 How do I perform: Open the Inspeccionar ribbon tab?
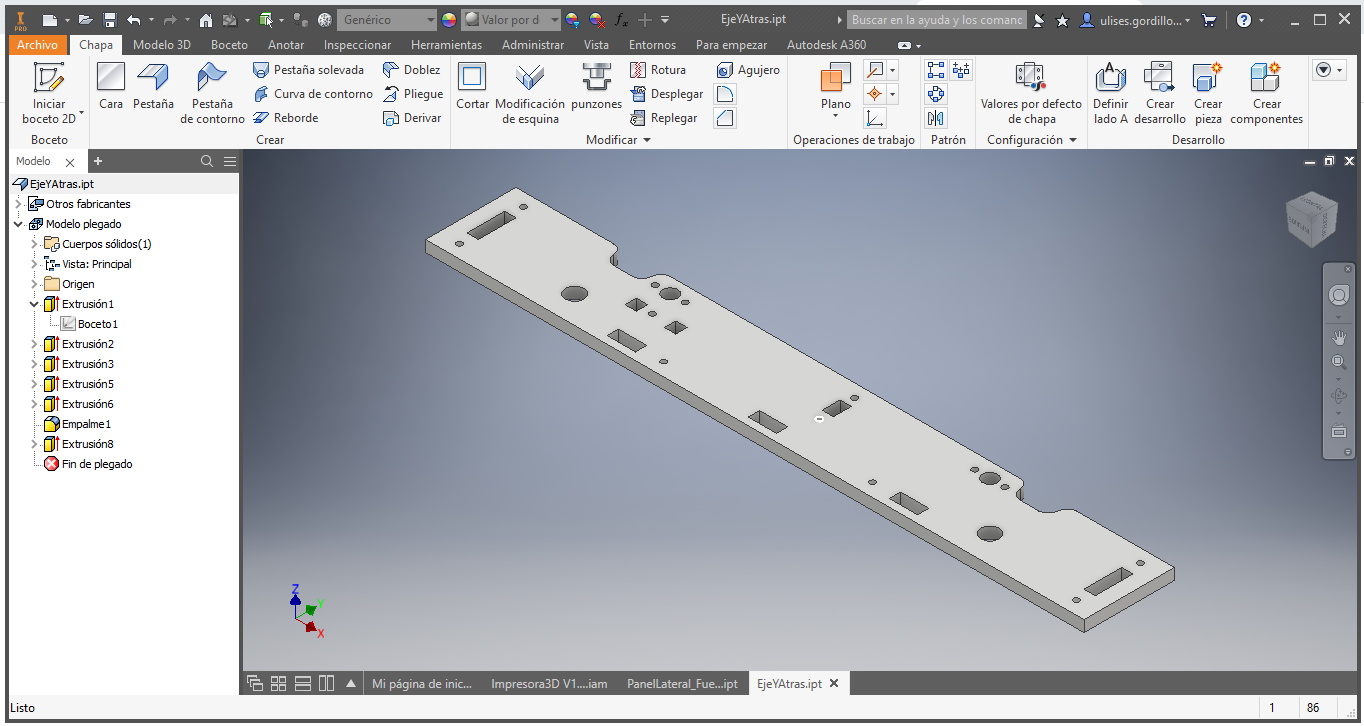point(357,45)
